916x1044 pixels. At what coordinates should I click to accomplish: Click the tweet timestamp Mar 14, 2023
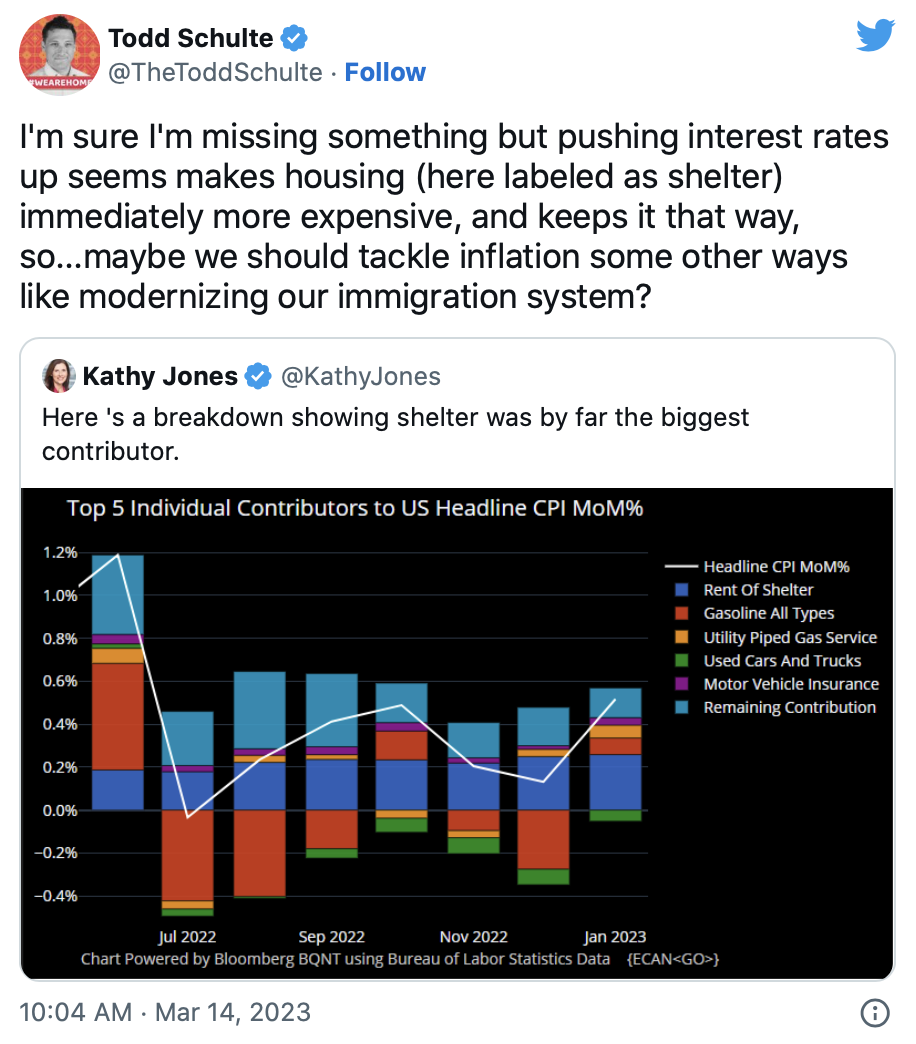pyautogui.click(x=165, y=1012)
